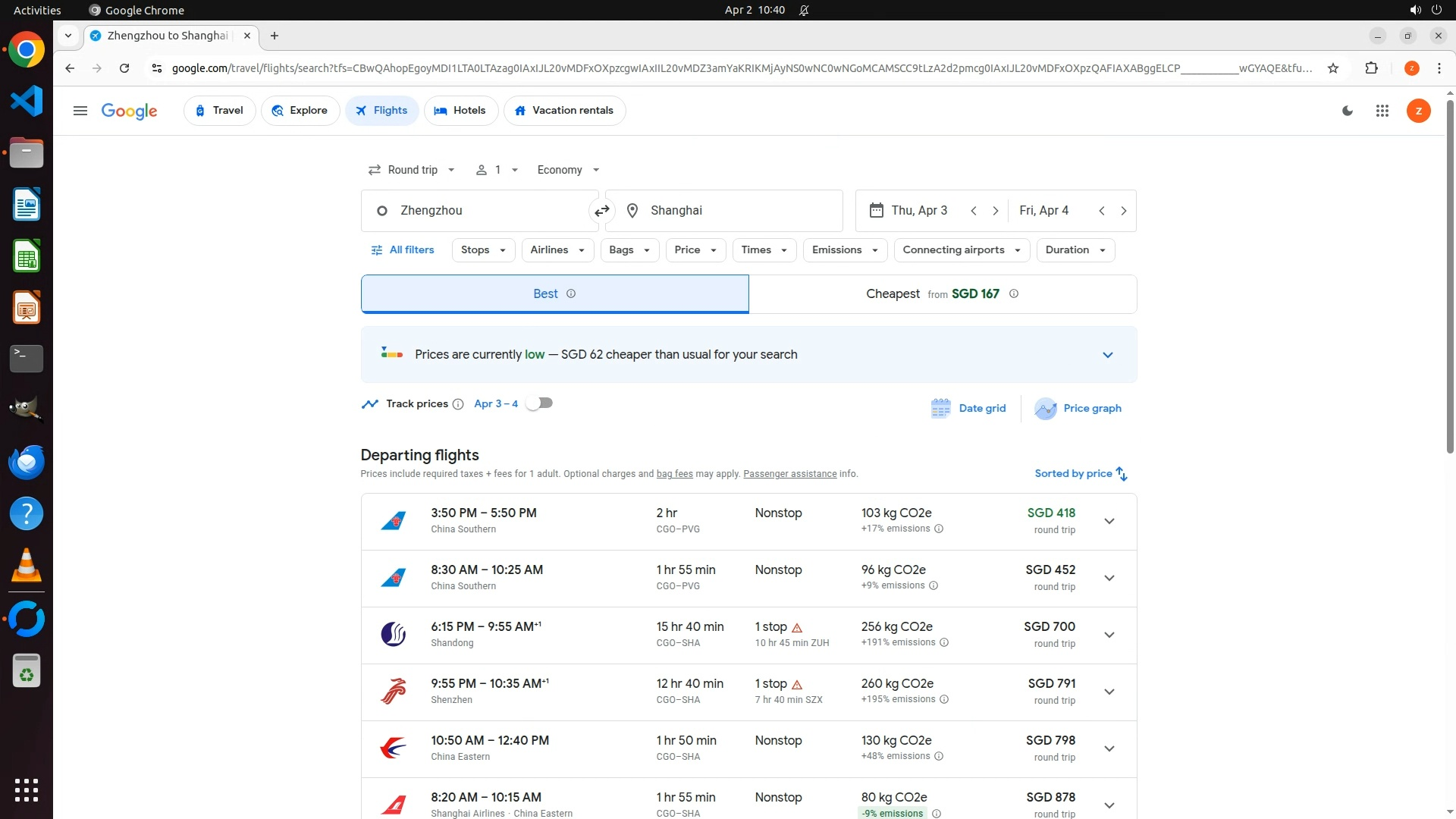Click the Best tab info icon
Image resolution: width=1456 pixels, height=819 pixels.
click(x=571, y=294)
